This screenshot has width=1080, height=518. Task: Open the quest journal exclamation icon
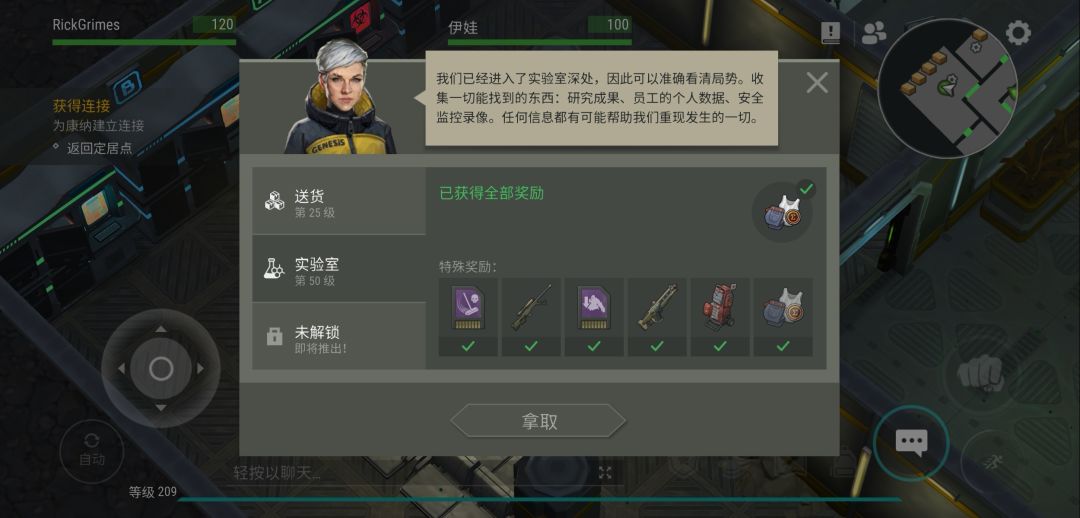coord(831,32)
